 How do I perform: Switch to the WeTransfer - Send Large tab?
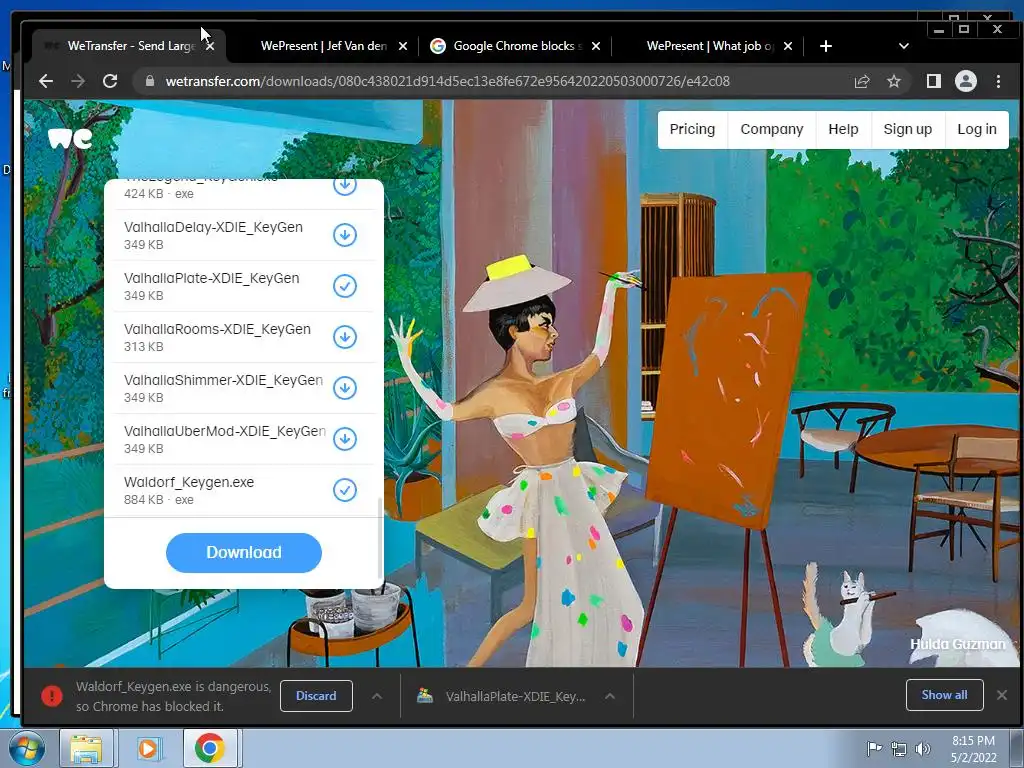[131, 46]
